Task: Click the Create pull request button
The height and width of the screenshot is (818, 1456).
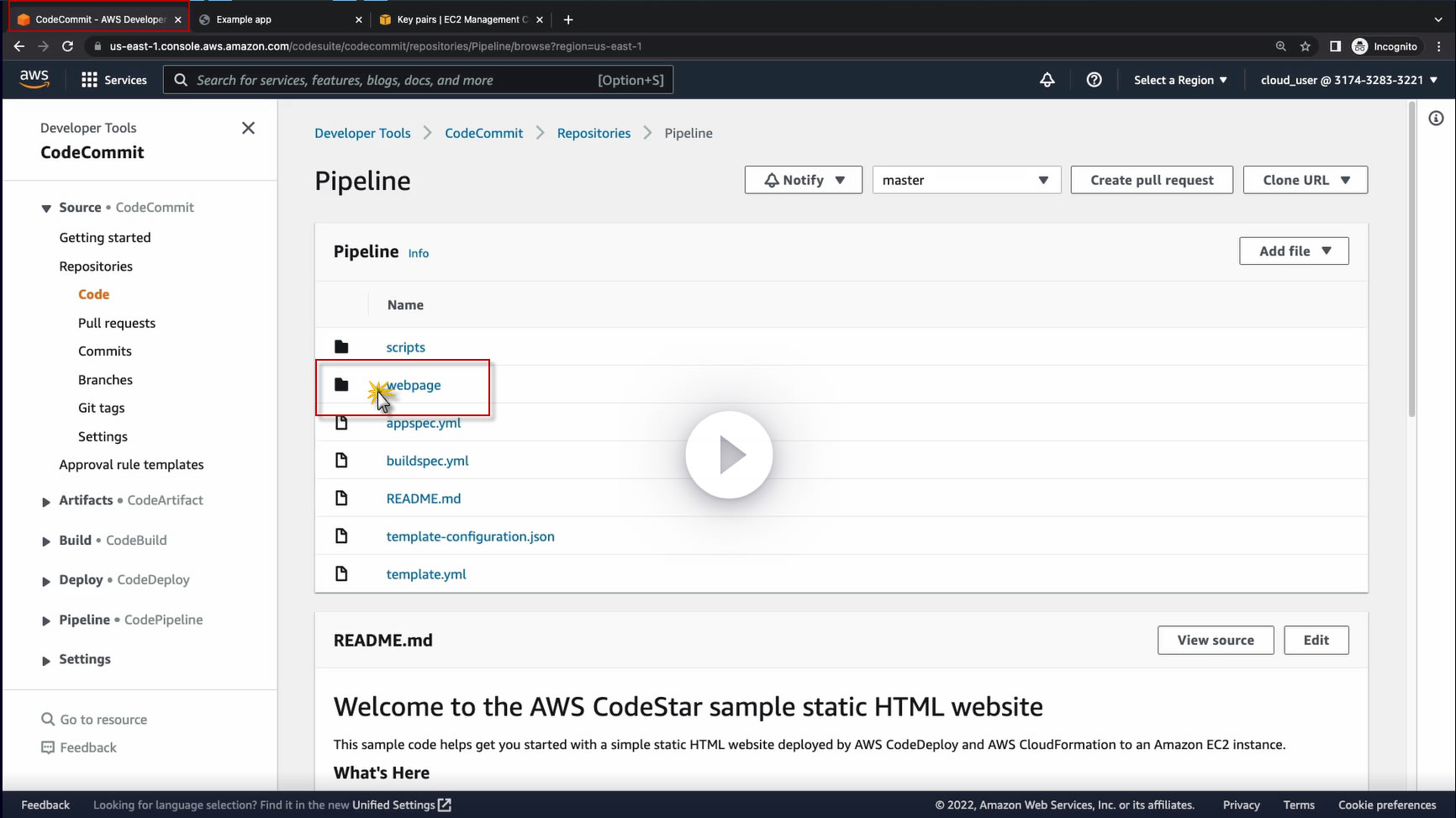Action: tap(1152, 180)
